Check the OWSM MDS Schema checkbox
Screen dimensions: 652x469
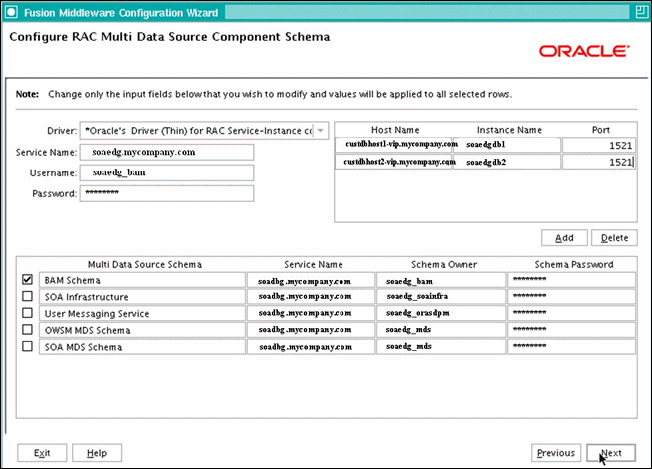[x=27, y=329]
